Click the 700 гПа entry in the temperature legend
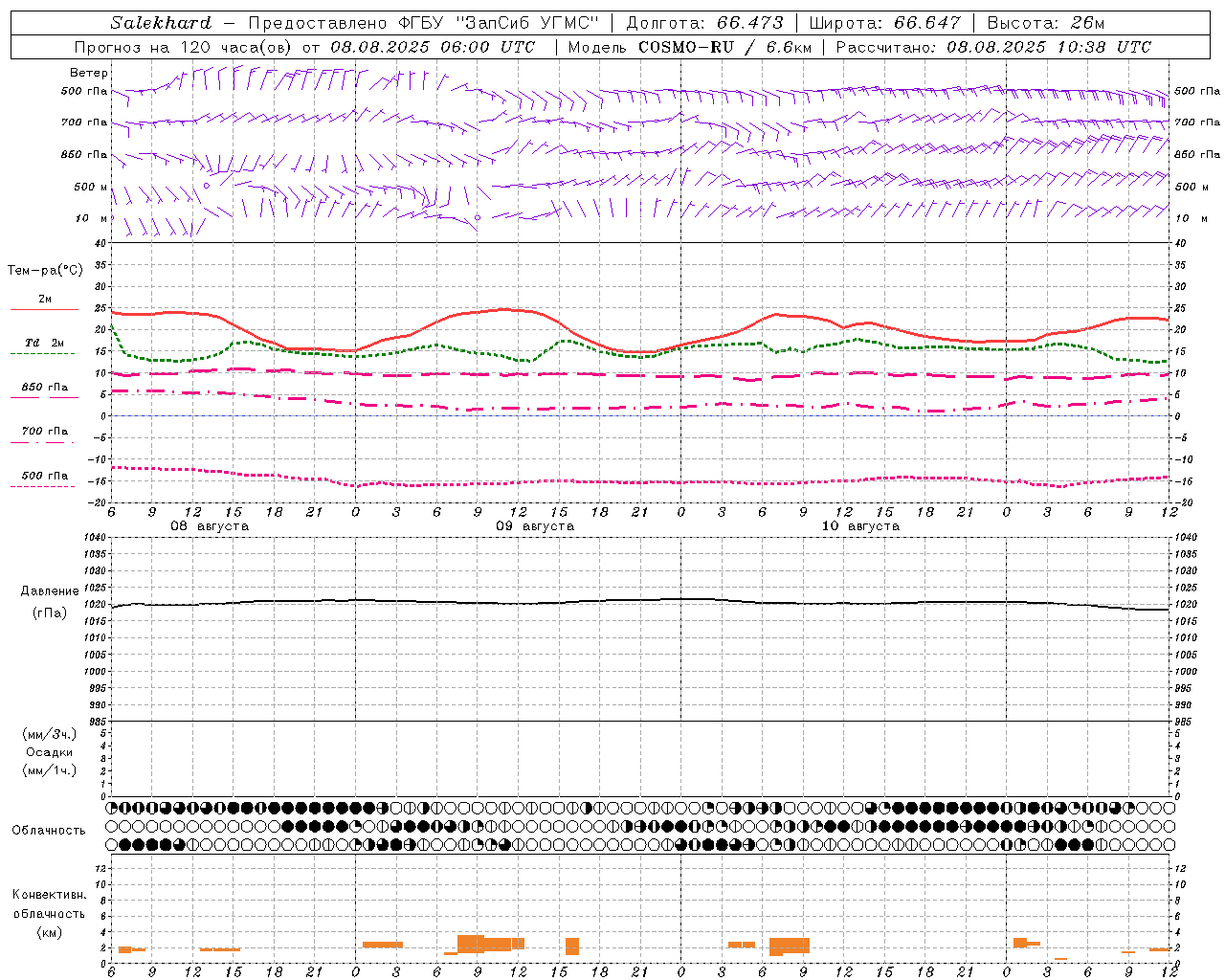1225x980 pixels. [x=44, y=432]
